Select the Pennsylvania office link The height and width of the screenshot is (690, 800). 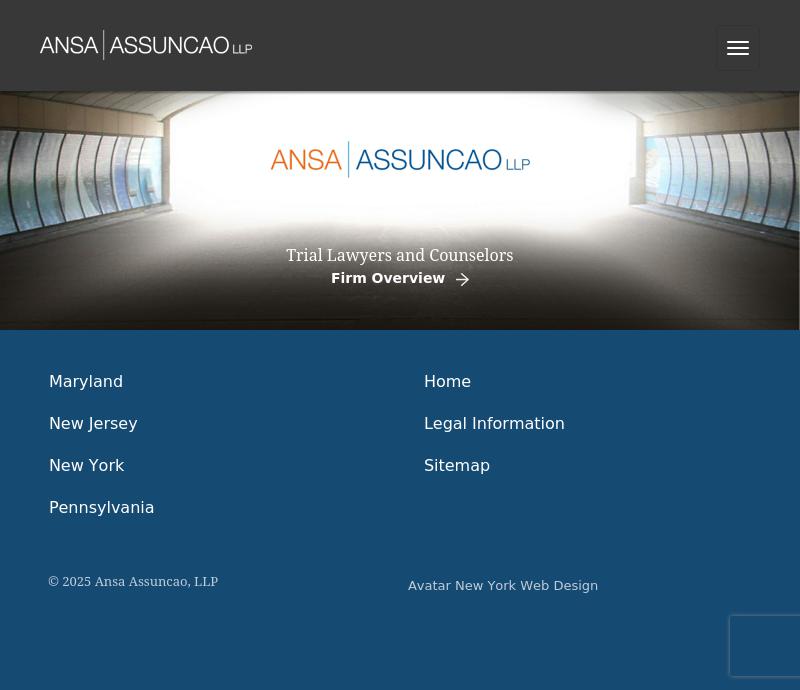tap(101, 507)
